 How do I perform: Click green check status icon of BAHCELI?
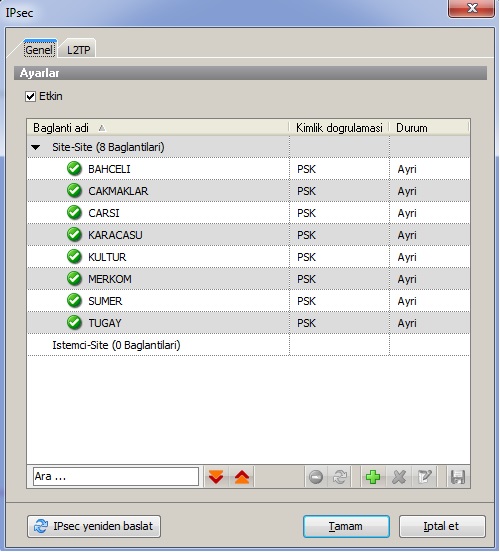(74, 169)
